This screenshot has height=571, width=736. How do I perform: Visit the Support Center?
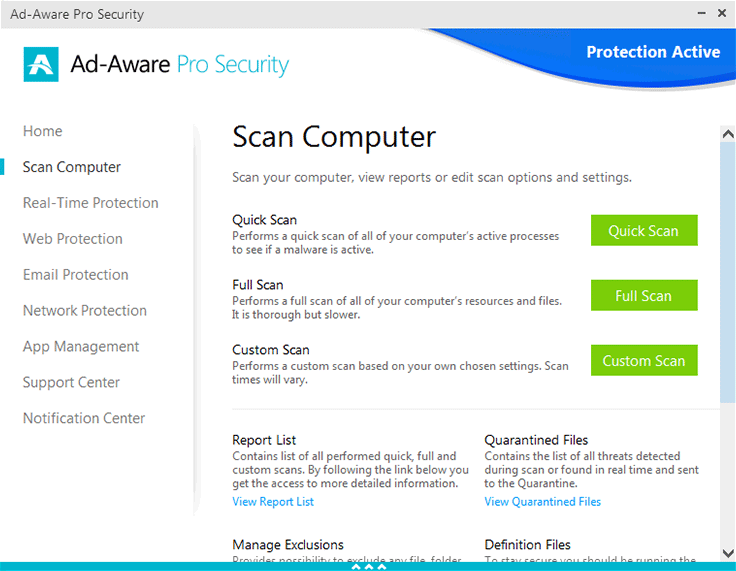point(71,383)
